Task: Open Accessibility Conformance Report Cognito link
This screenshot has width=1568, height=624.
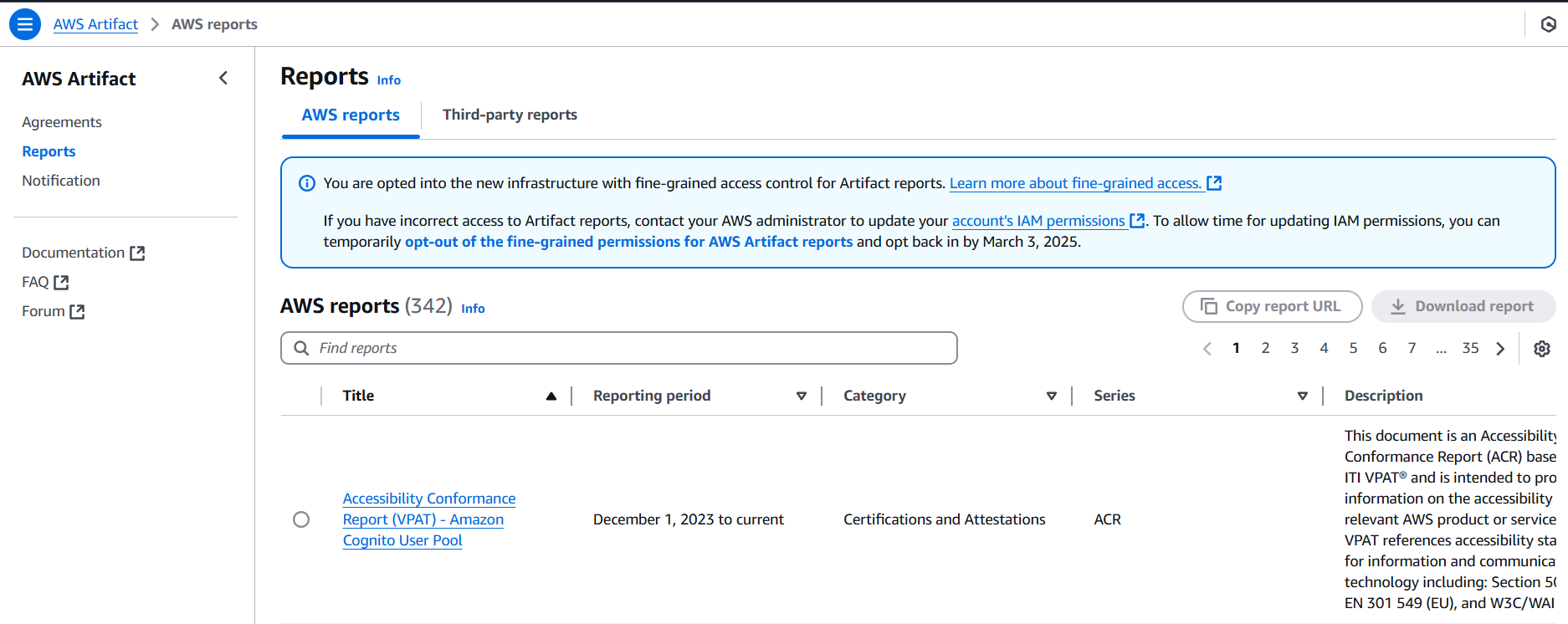Action: (x=429, y=519)
